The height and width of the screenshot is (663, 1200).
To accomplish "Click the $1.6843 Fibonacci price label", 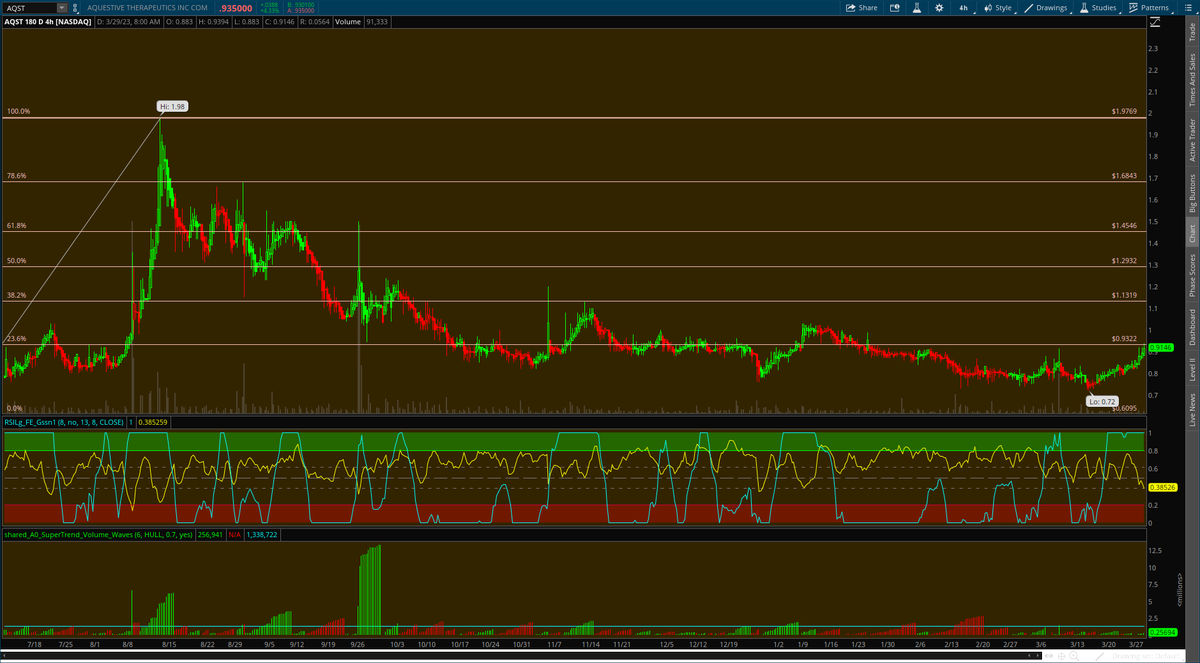I will coord(1124,176).
